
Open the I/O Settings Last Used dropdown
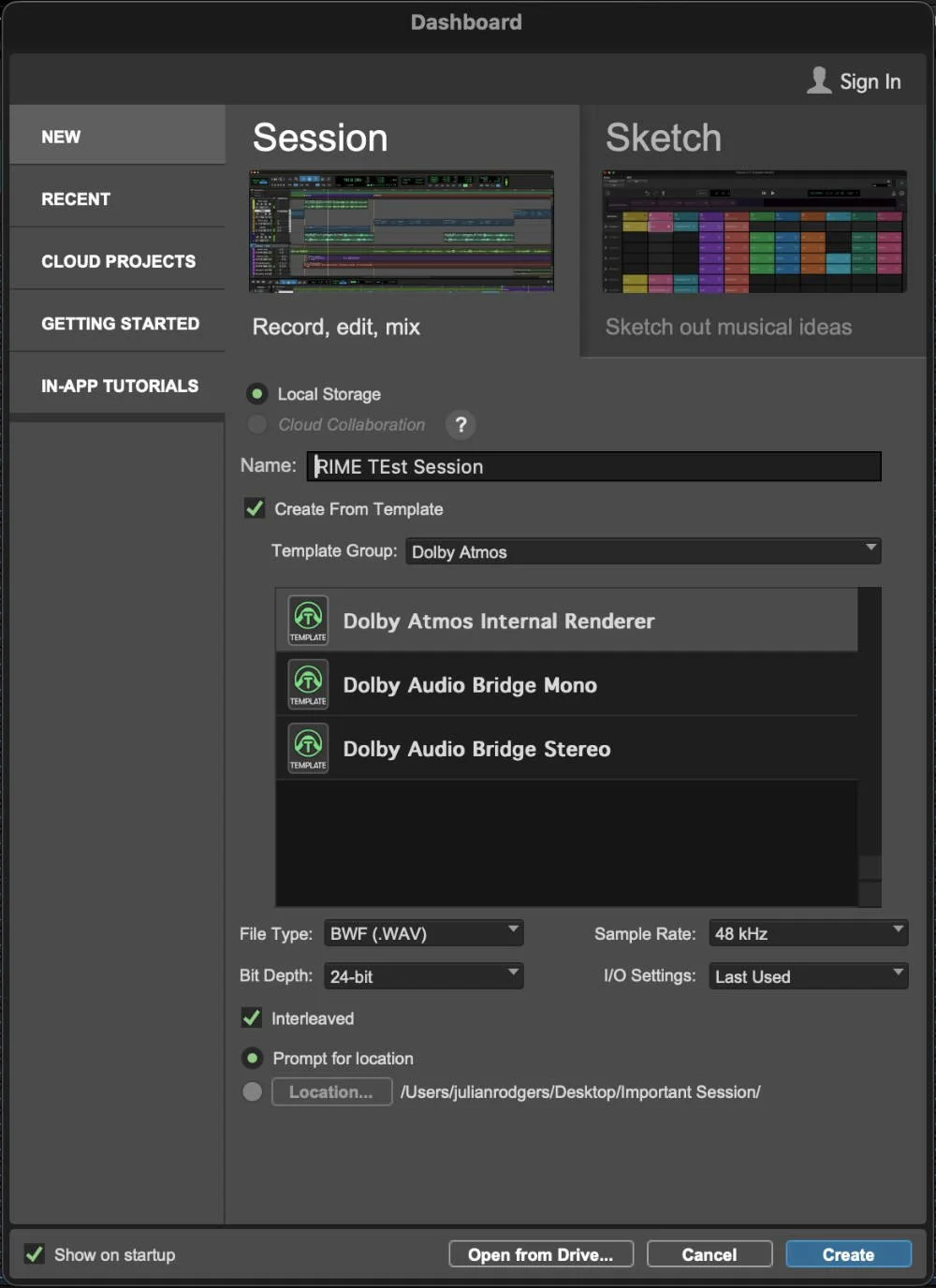808,976
